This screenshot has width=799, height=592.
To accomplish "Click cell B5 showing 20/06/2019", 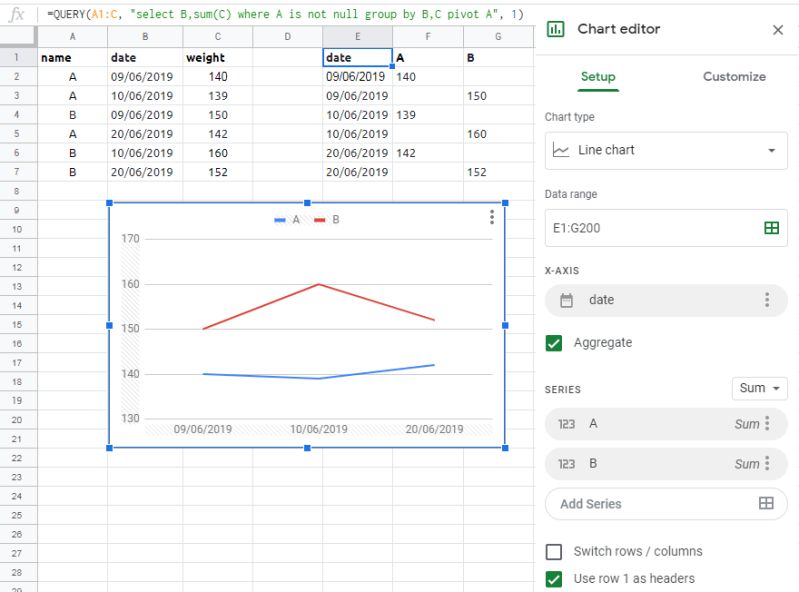I will [x=145, y=134].
